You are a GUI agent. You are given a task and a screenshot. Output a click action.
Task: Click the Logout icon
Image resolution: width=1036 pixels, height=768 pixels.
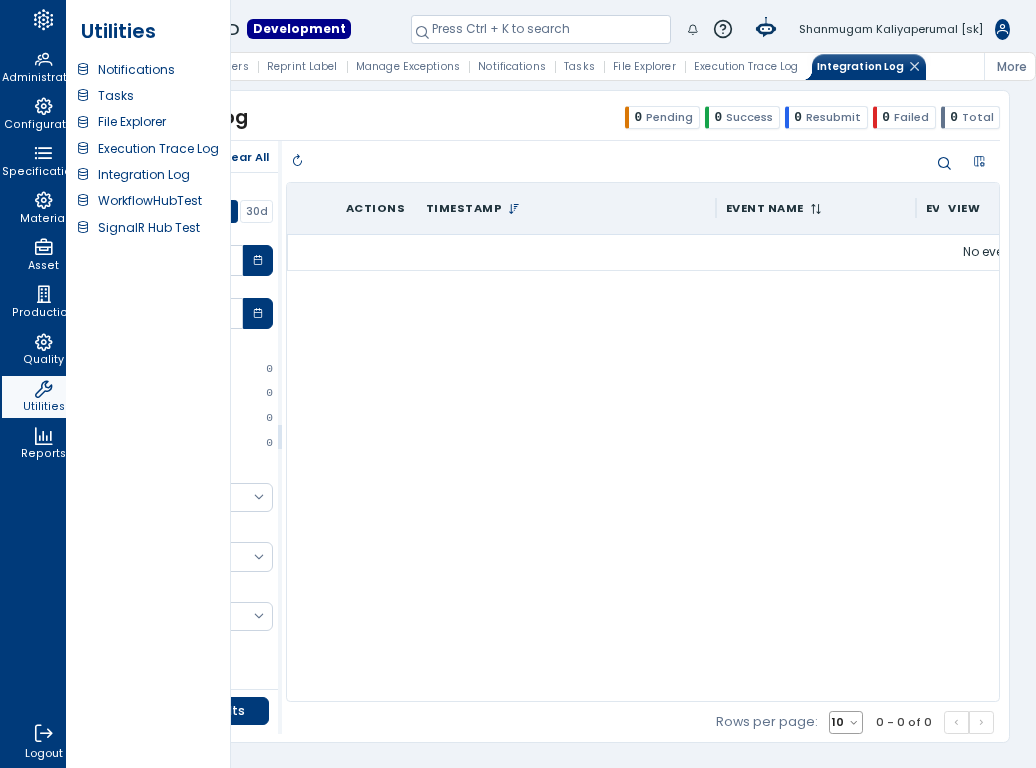pos(44,733)
